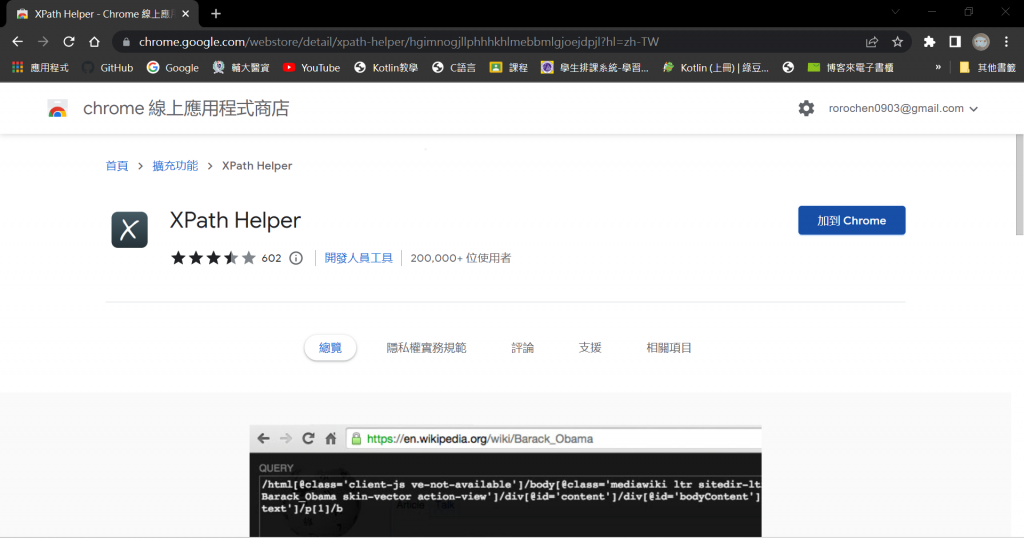Click the Wikipedia screenshot preview image
The width and height of the screenshot is (1024, 538).
click(x=505, y=481)
